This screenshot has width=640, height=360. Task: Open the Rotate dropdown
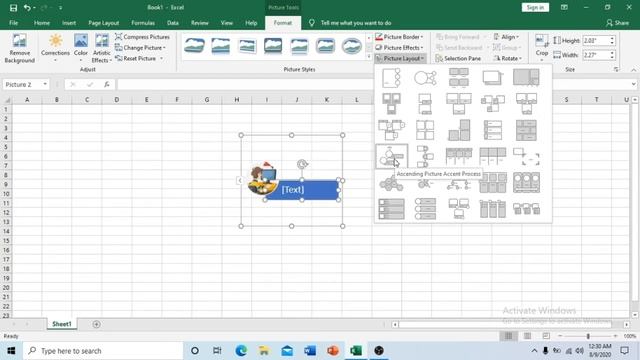click(507, 59)
